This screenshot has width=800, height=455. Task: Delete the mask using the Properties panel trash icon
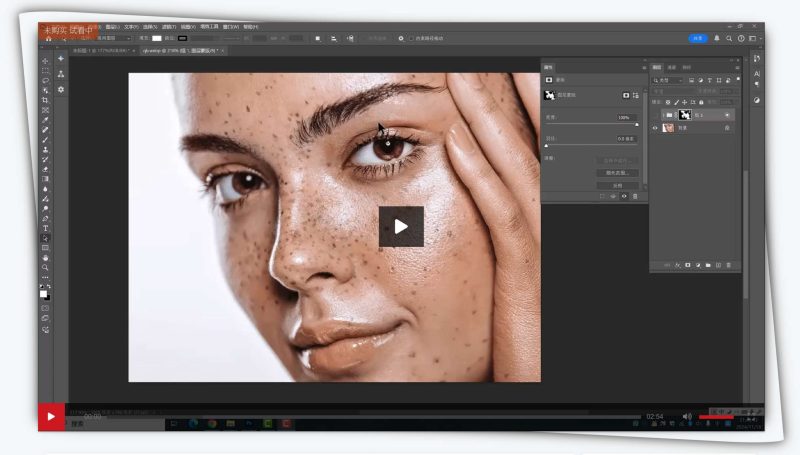(634, 196)
